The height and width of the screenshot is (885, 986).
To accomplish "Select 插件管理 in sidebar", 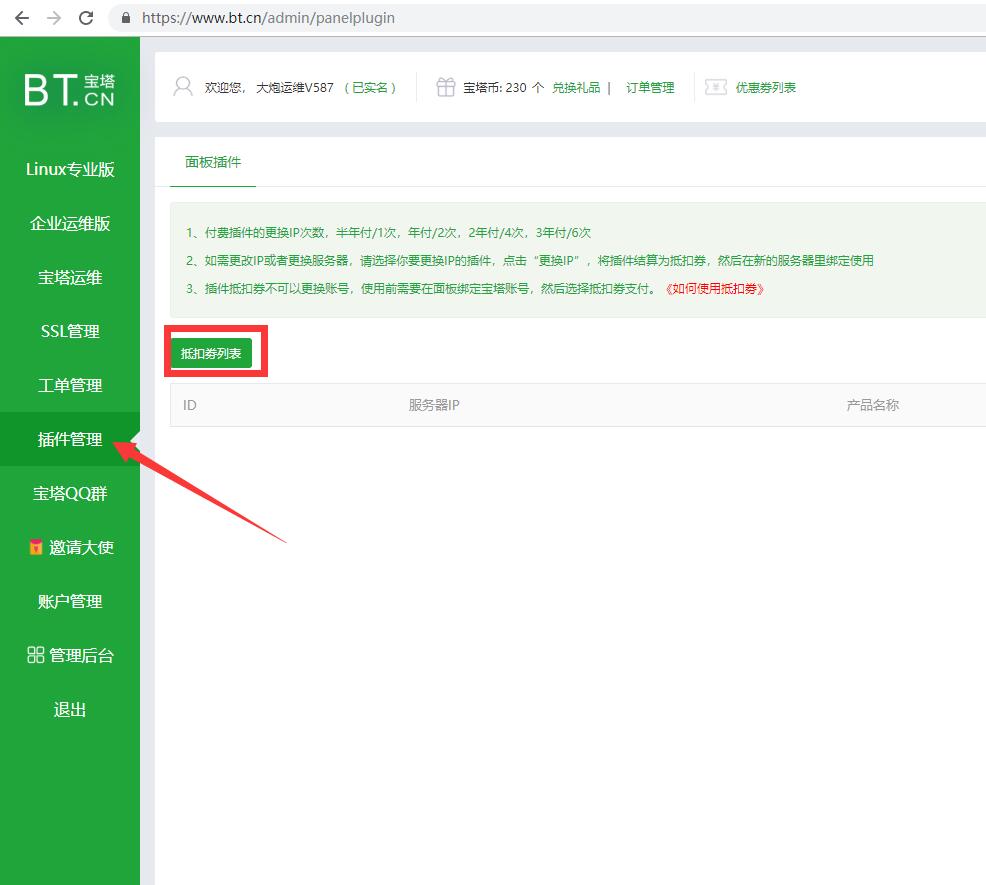I will [x=70, y=439].
